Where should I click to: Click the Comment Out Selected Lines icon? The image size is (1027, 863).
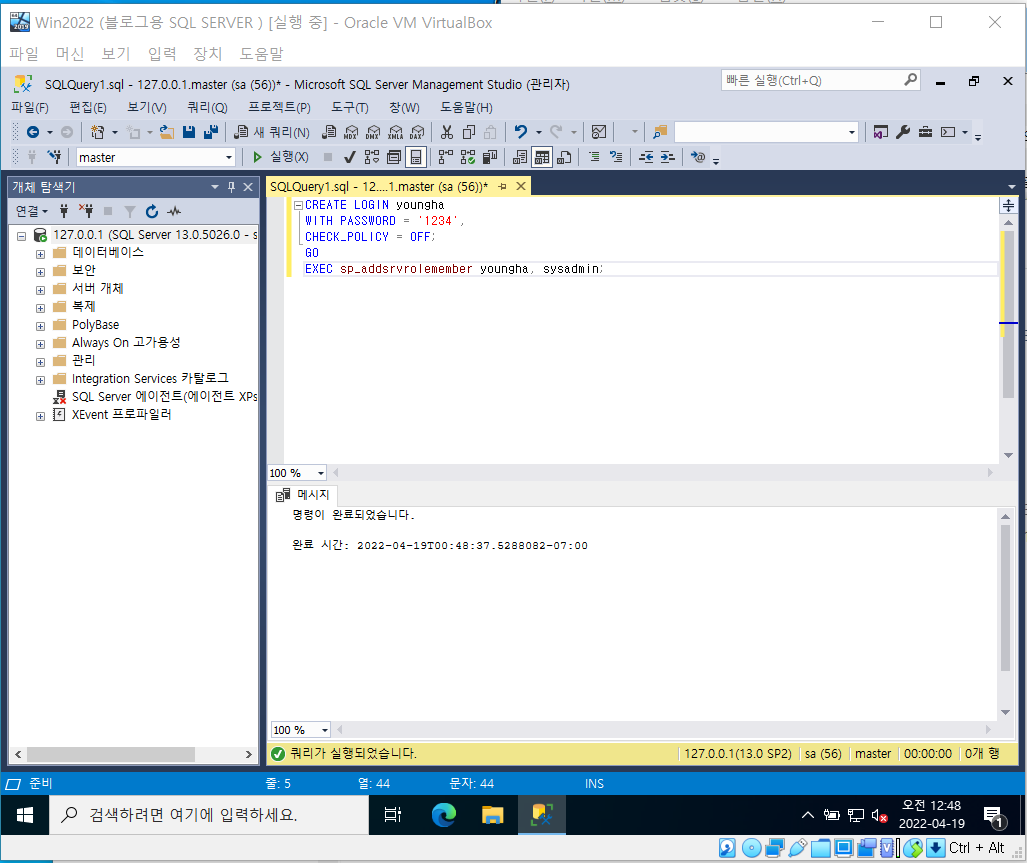click(x=594, y=157)
